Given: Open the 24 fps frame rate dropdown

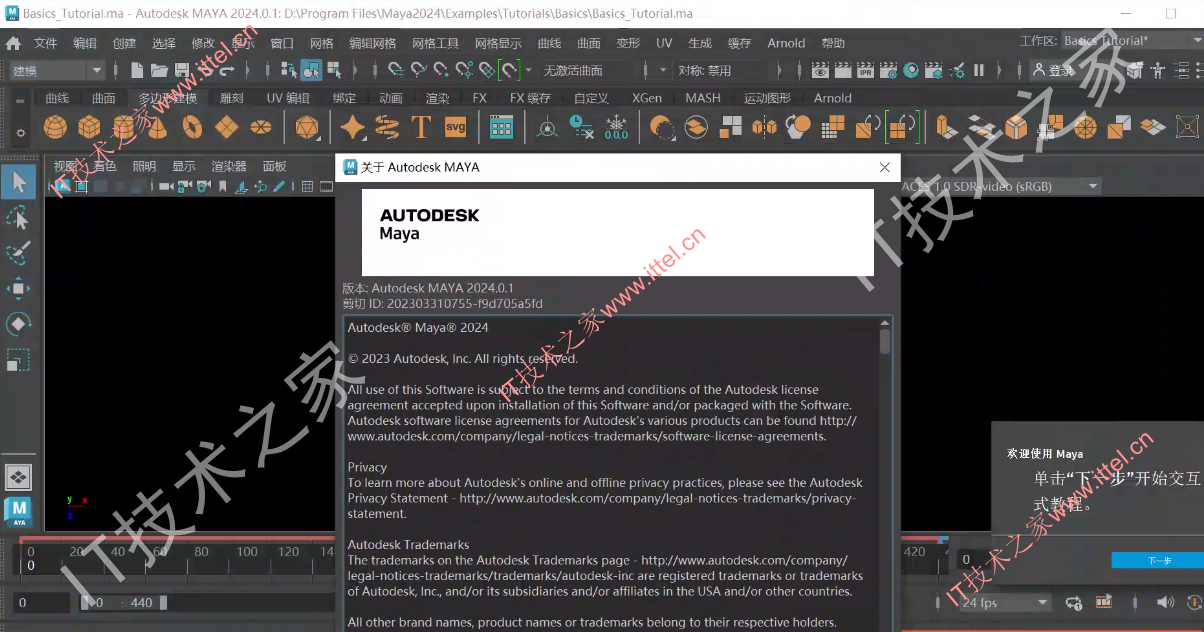Looking at the screenshot, I should pos(1004,603).
